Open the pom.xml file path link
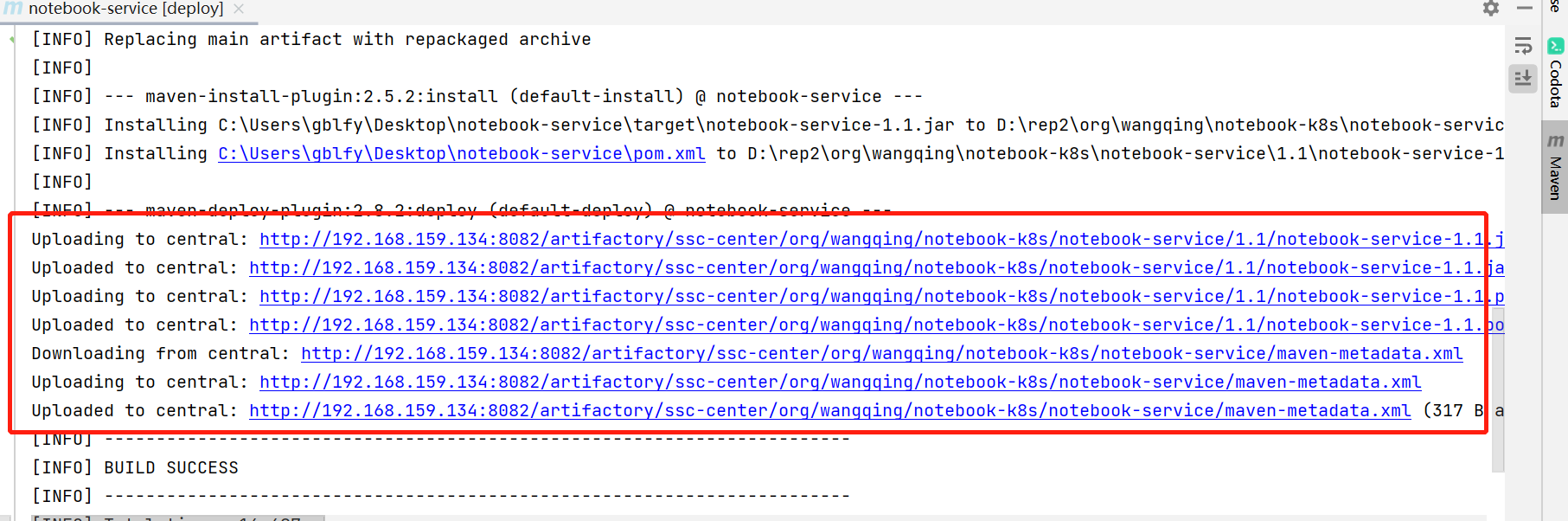The width and height of the screenshot is (1568, 521). 462,153
